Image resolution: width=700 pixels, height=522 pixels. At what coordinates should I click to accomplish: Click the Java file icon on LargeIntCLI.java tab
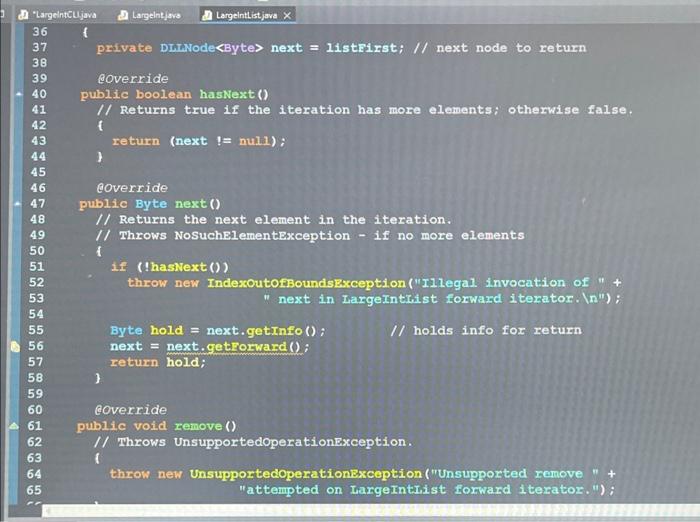pos(23,15)
